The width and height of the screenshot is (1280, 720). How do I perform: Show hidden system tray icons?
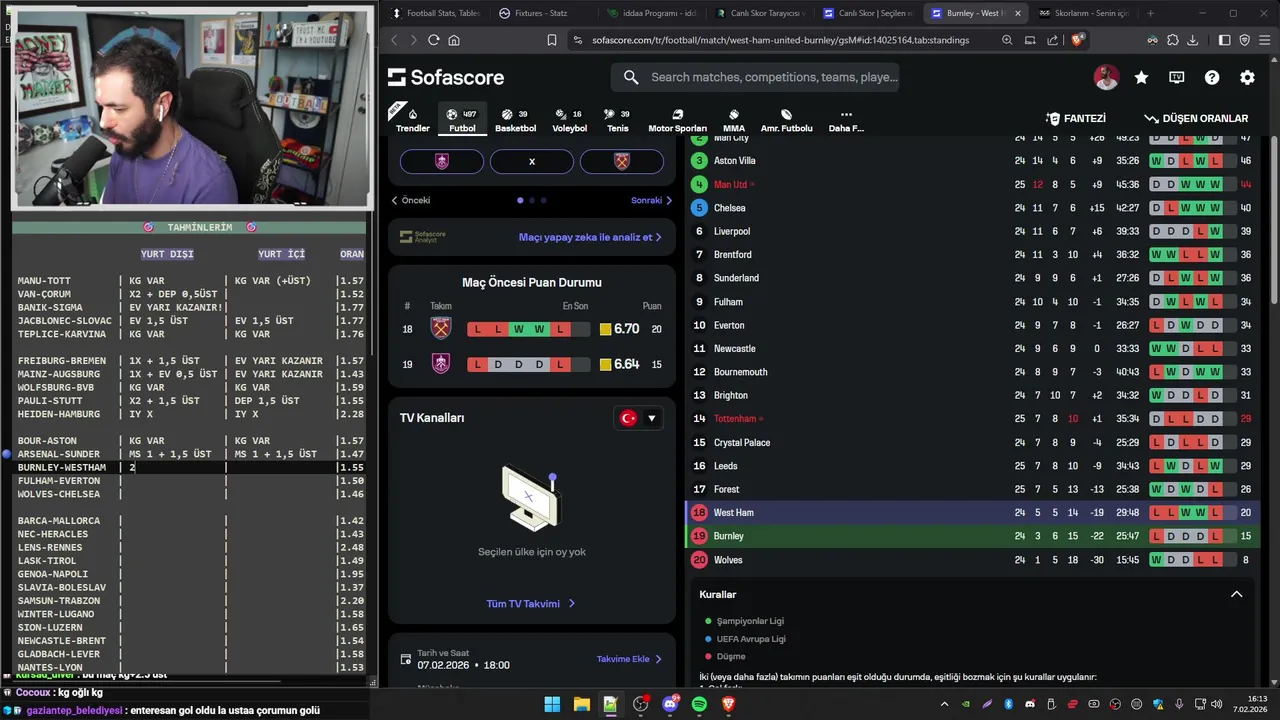pyautogui.click(x=944, y=704)
